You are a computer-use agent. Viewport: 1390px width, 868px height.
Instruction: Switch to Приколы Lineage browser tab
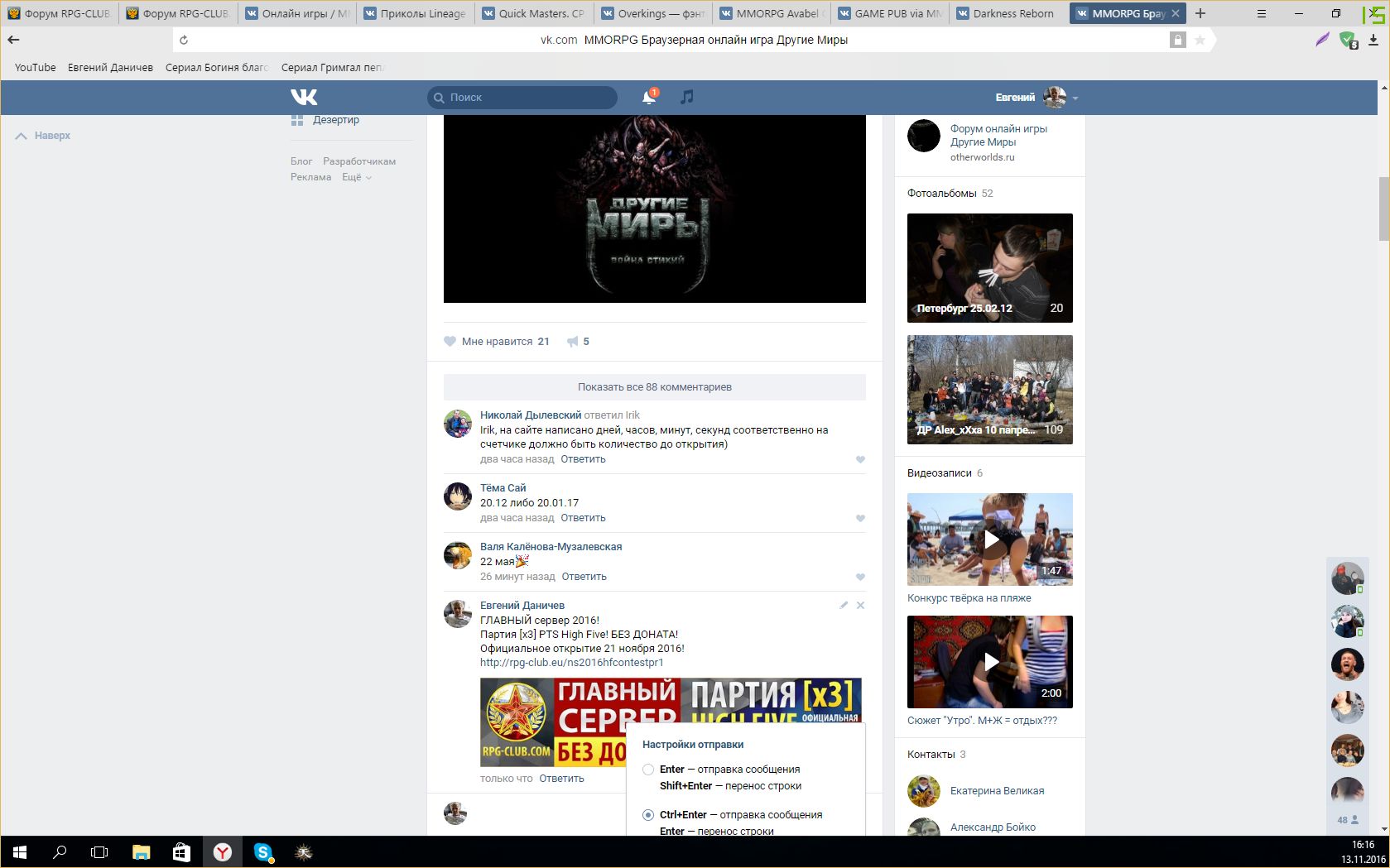coord(422,13)
